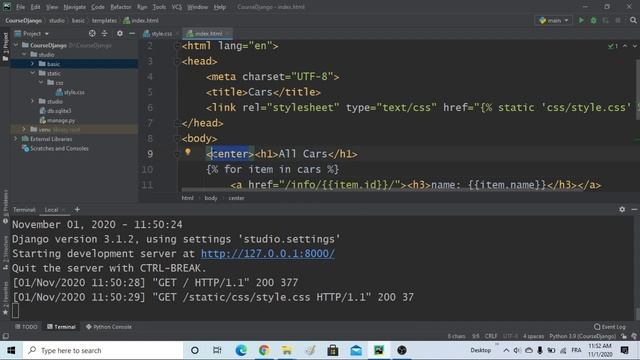This screenshot has height=360, width=640.
Task: Run the main configuration with green play button
Action: [x=581, y=20]
